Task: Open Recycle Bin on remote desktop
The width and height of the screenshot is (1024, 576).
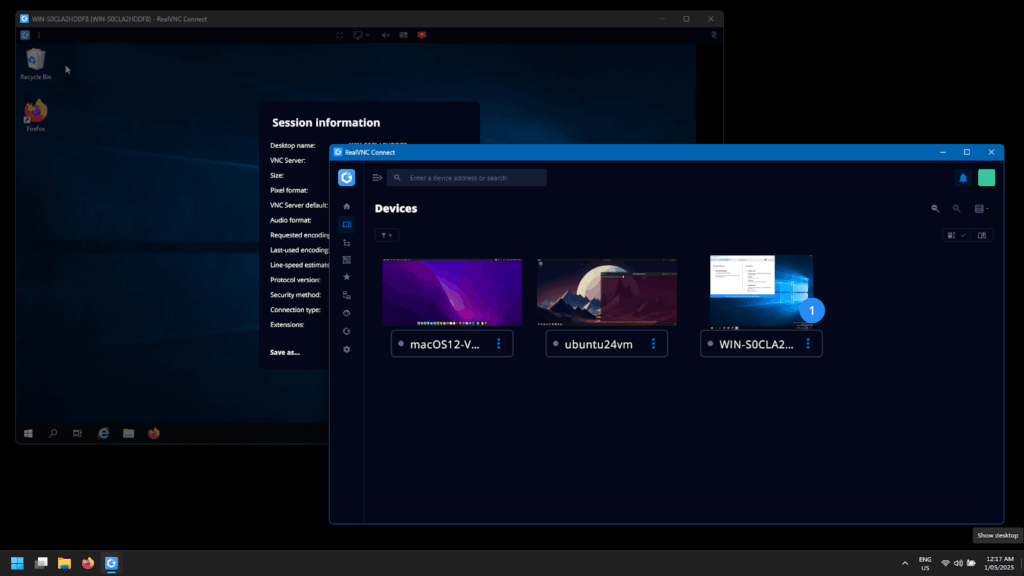Action: pos(36,65)
